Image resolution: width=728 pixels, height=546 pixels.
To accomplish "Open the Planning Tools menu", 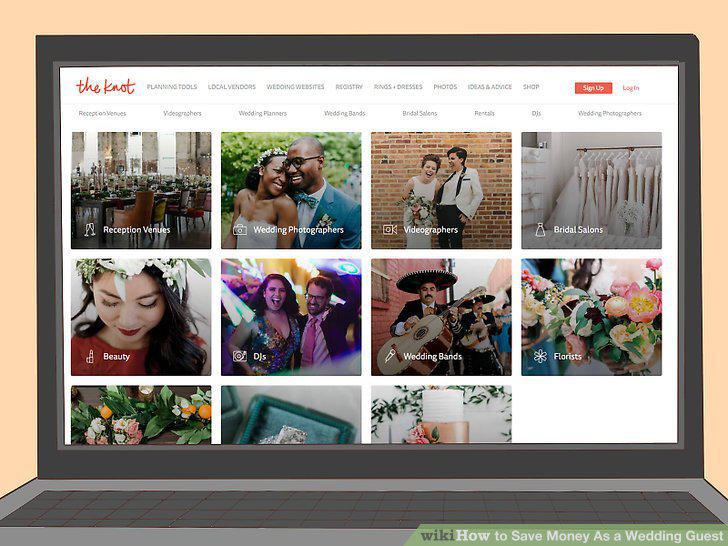I will (172, 87).
